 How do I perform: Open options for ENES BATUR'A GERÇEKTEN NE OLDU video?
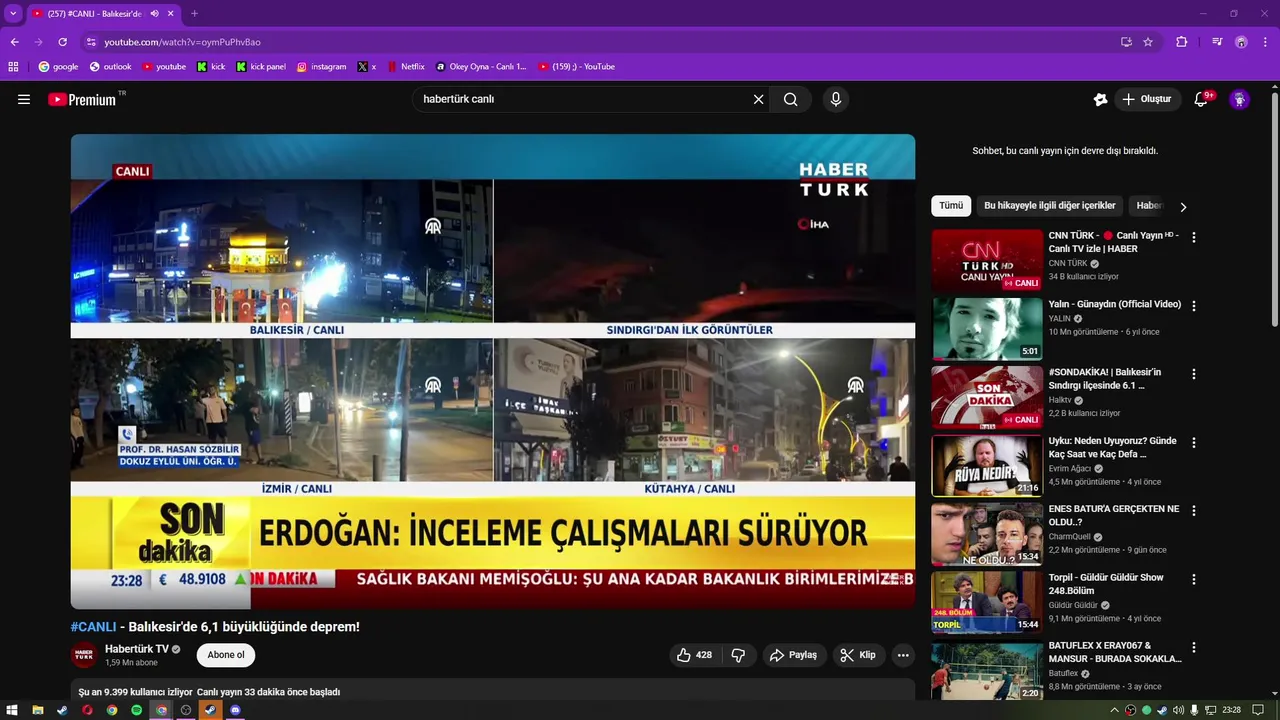coord(1193,510)
